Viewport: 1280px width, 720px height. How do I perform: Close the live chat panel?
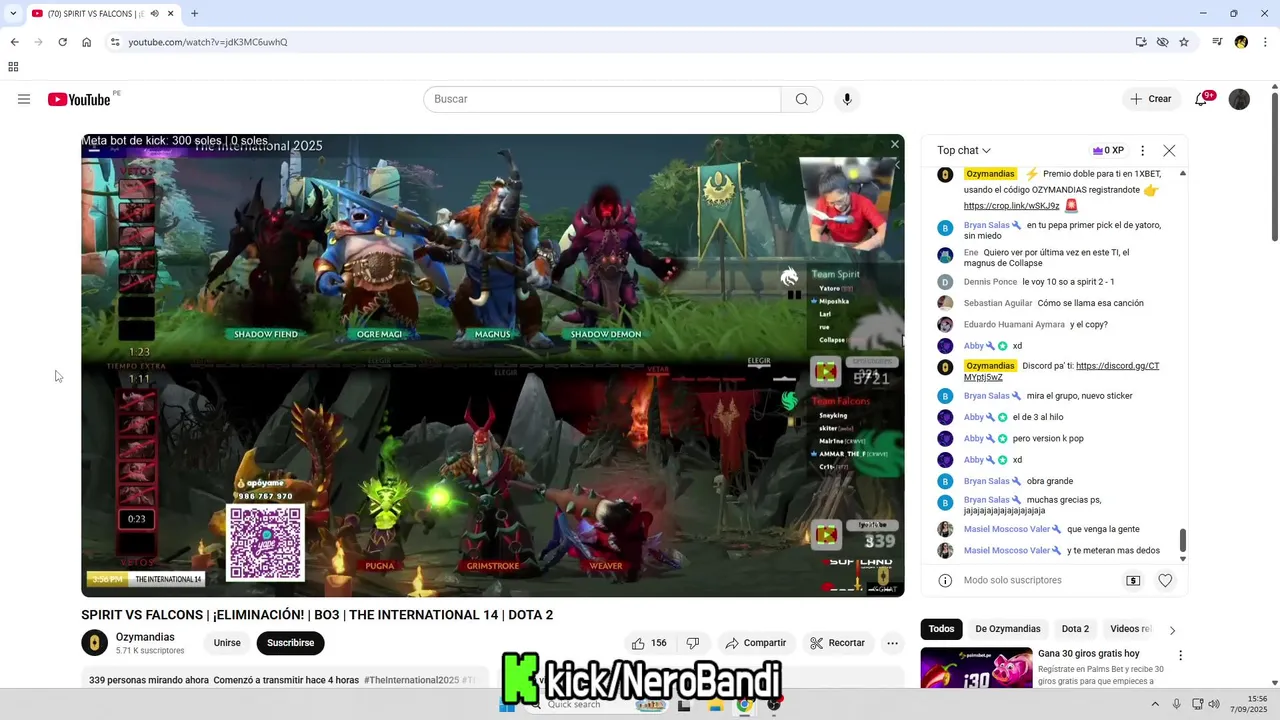click(x=1169, y=151)
